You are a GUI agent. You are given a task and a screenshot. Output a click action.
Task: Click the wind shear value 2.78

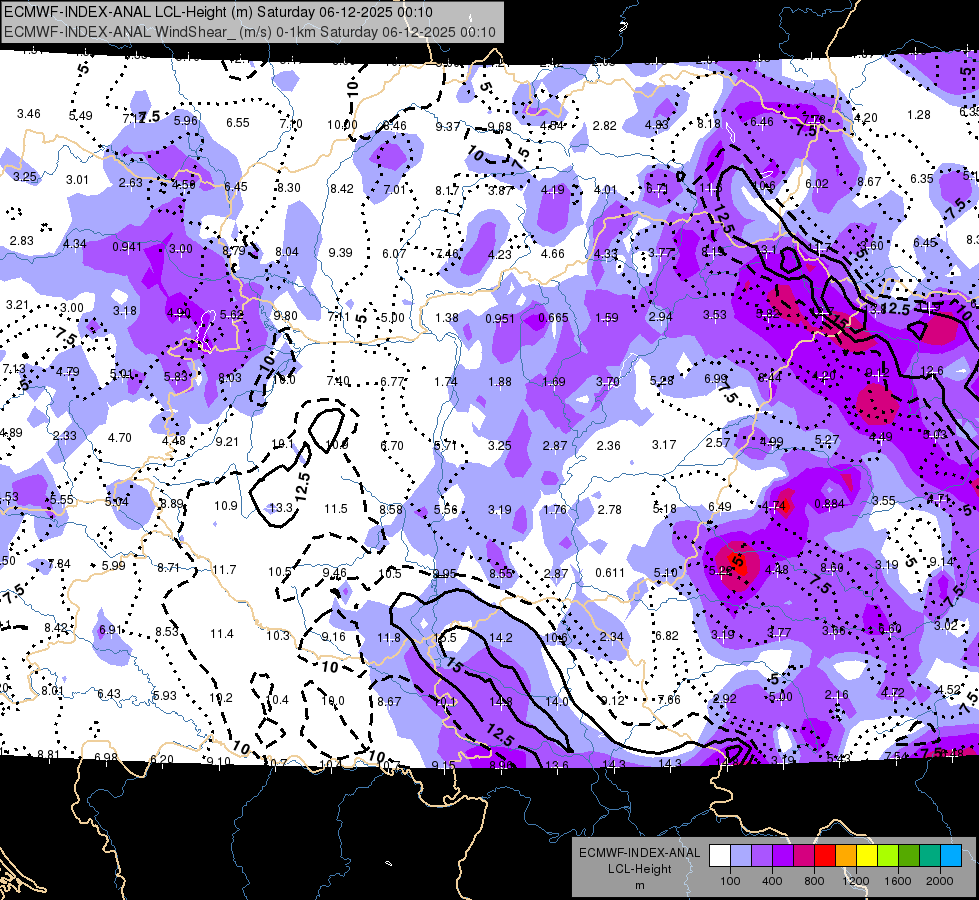(609, 510)
